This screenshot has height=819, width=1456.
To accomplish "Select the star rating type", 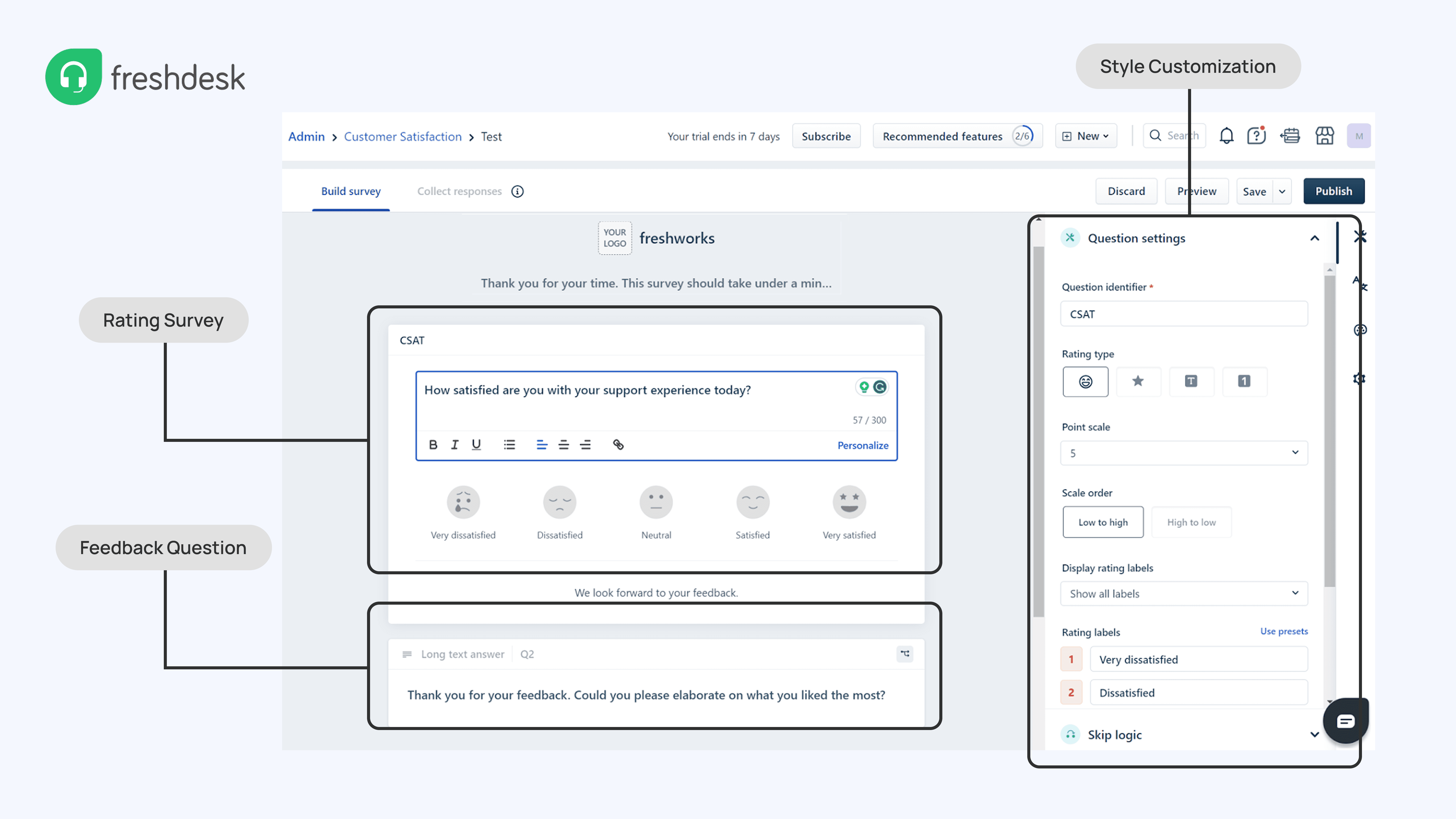I will tap(1138, 381).
